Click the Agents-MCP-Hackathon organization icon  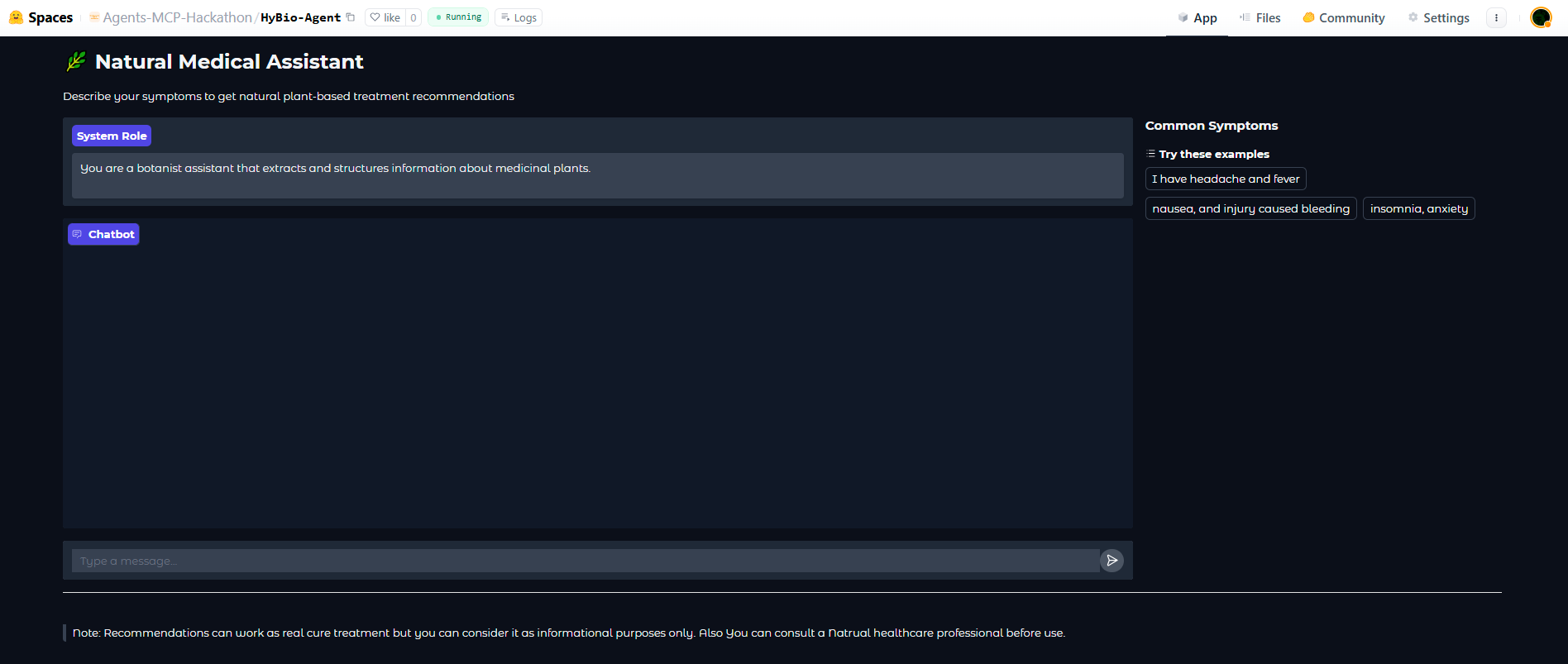point(94,17)
